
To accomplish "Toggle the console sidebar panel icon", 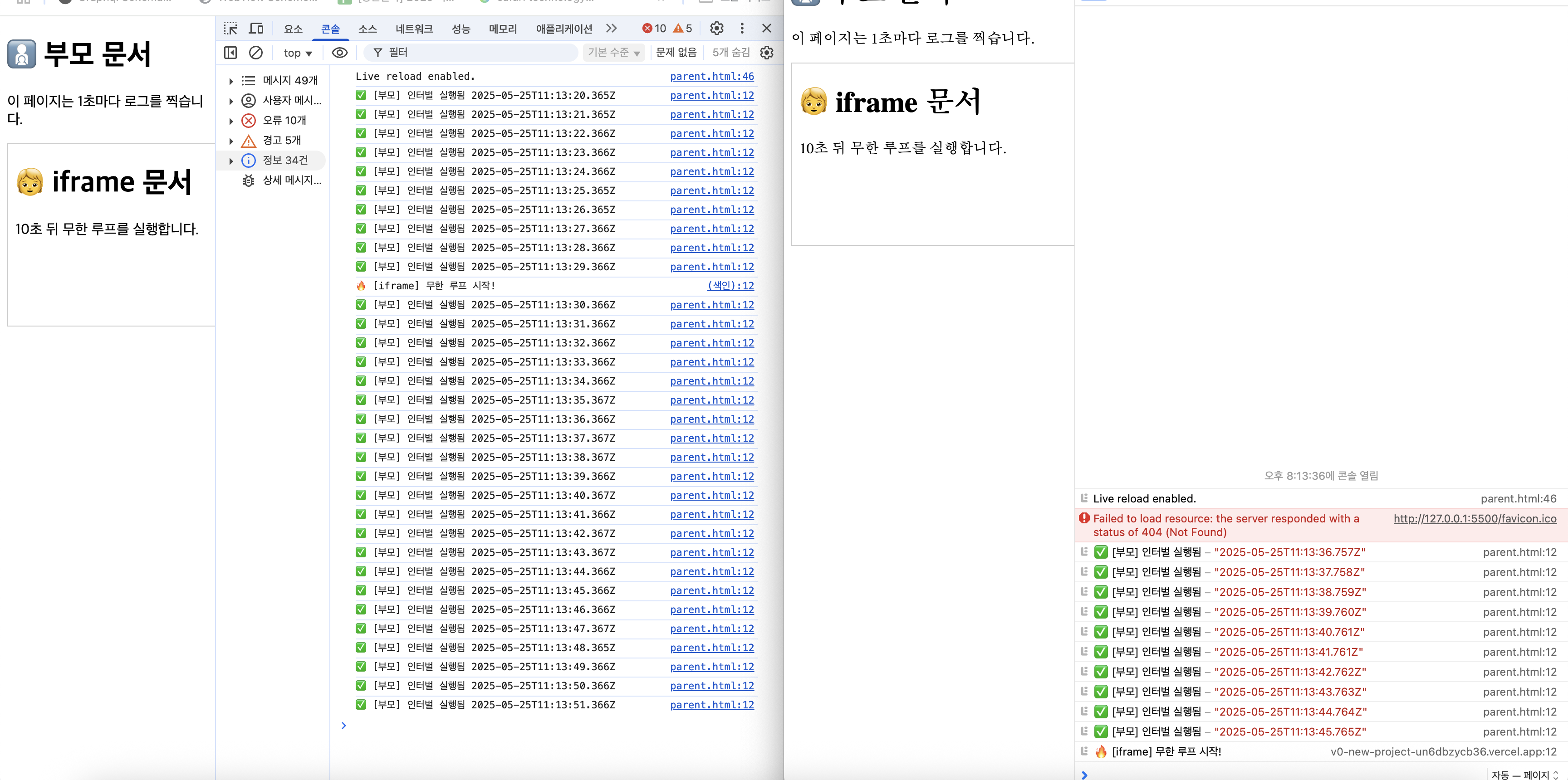I will [230, 53].
